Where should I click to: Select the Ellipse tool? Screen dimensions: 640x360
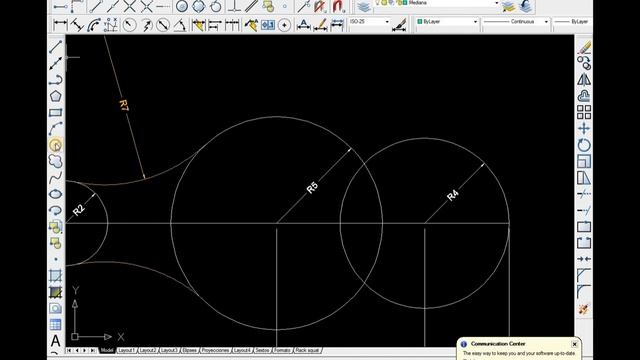(x=56, y=194)
